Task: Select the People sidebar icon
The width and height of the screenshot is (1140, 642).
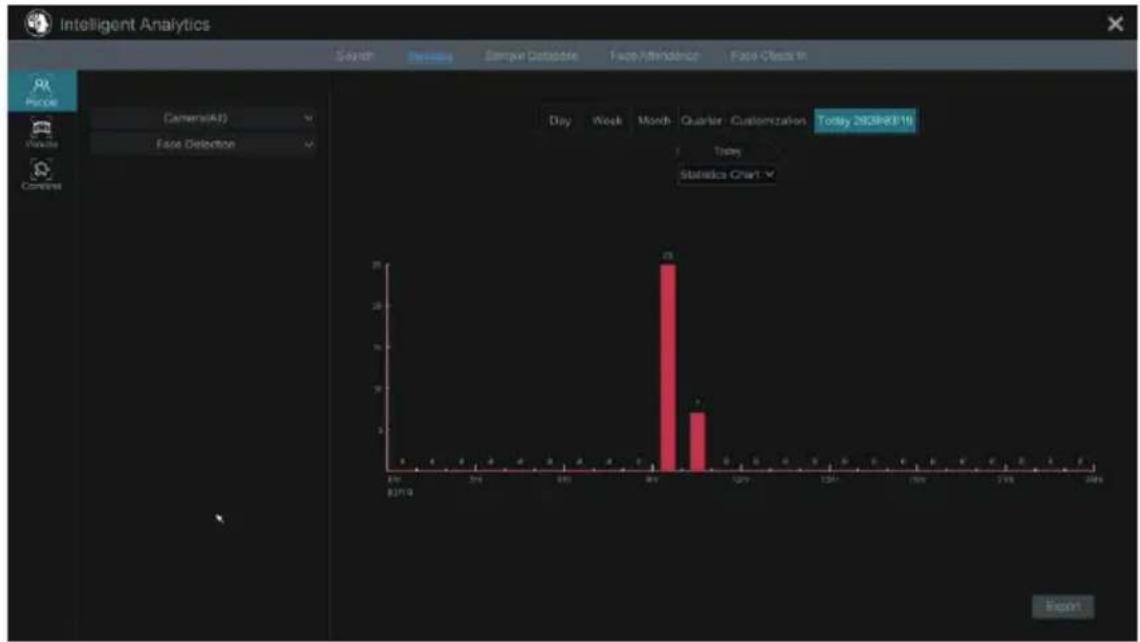Action: point(41,91)
